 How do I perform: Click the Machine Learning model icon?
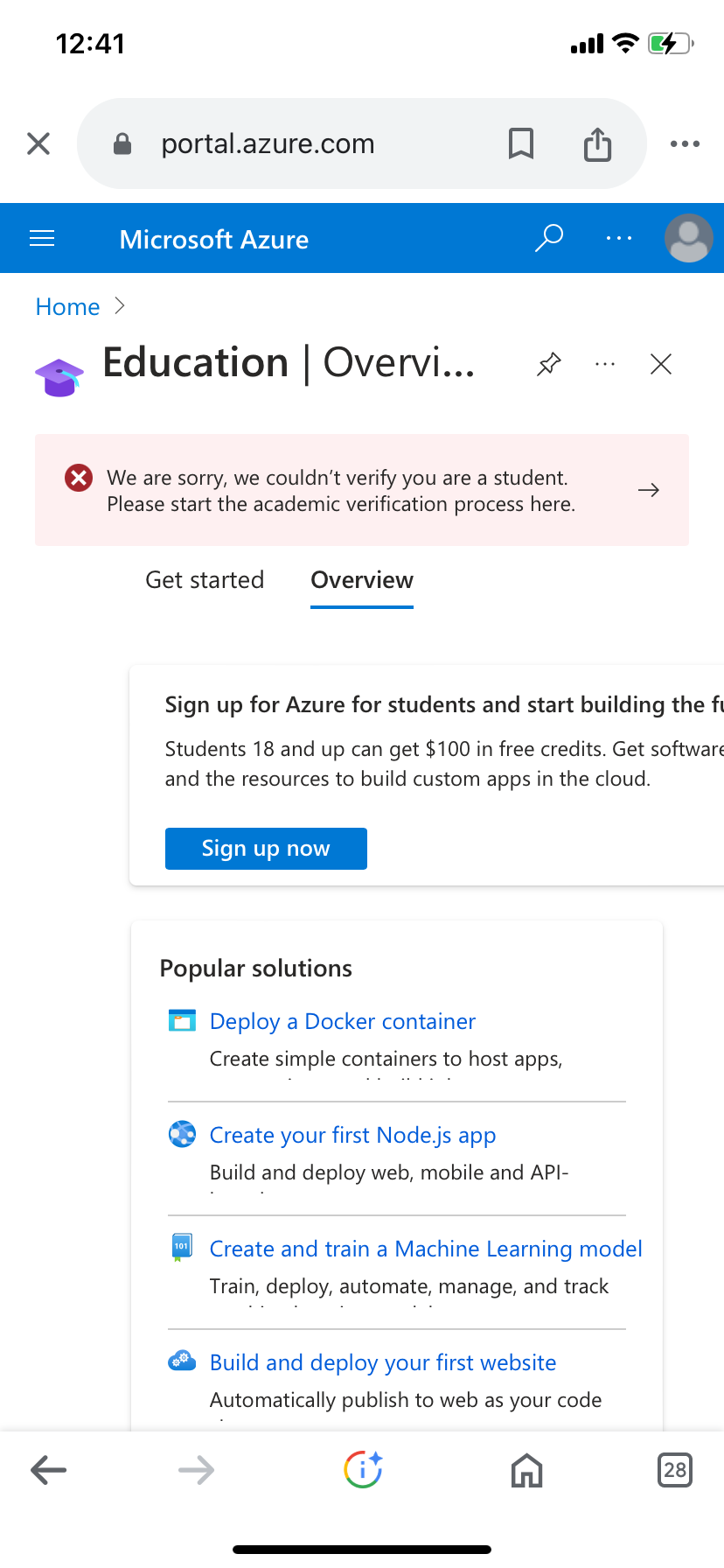pos(182,1248)
